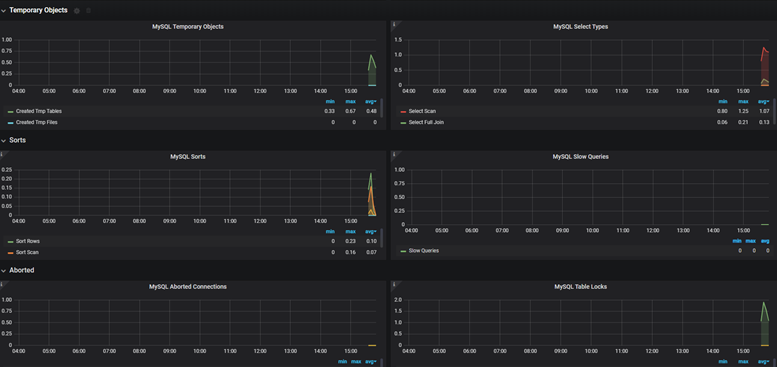
Task: Toggle Select Scan series in legend
Action: 422,111
